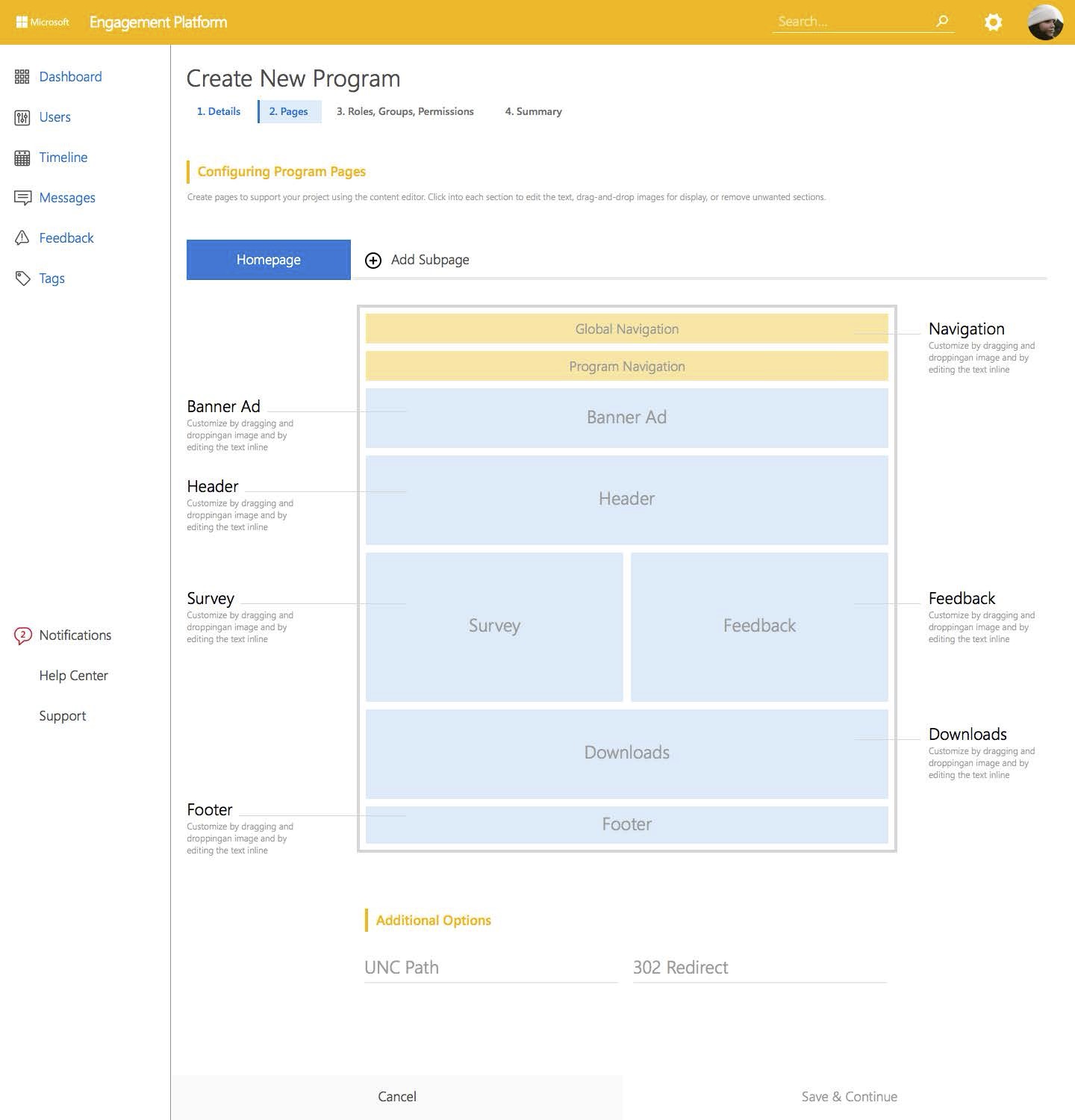Click the Downloads annotation heading
The image size is (1075, 1120).
pyautogui.click(x=967, y=735)
